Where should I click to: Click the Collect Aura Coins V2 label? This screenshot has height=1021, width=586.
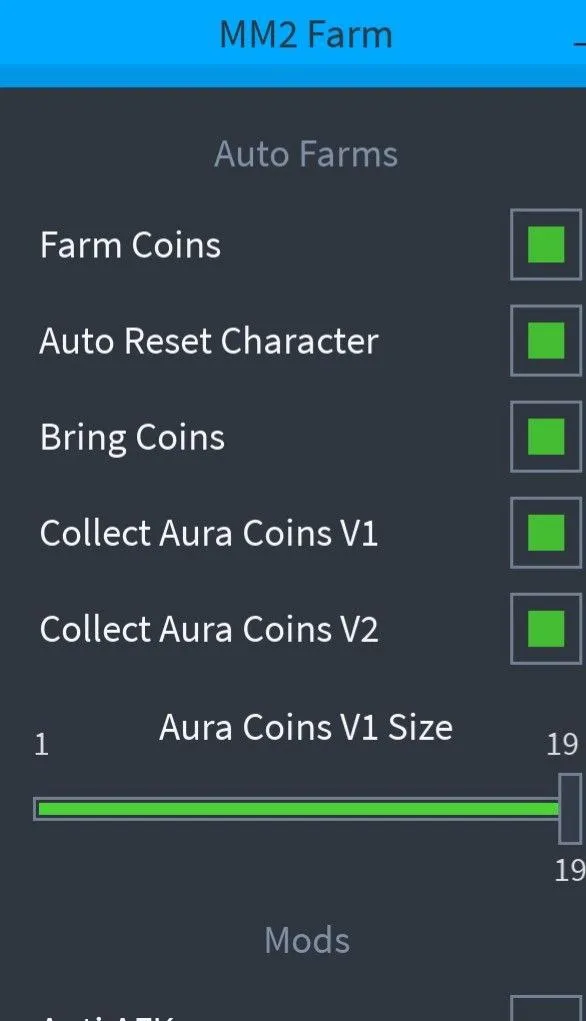208,630
